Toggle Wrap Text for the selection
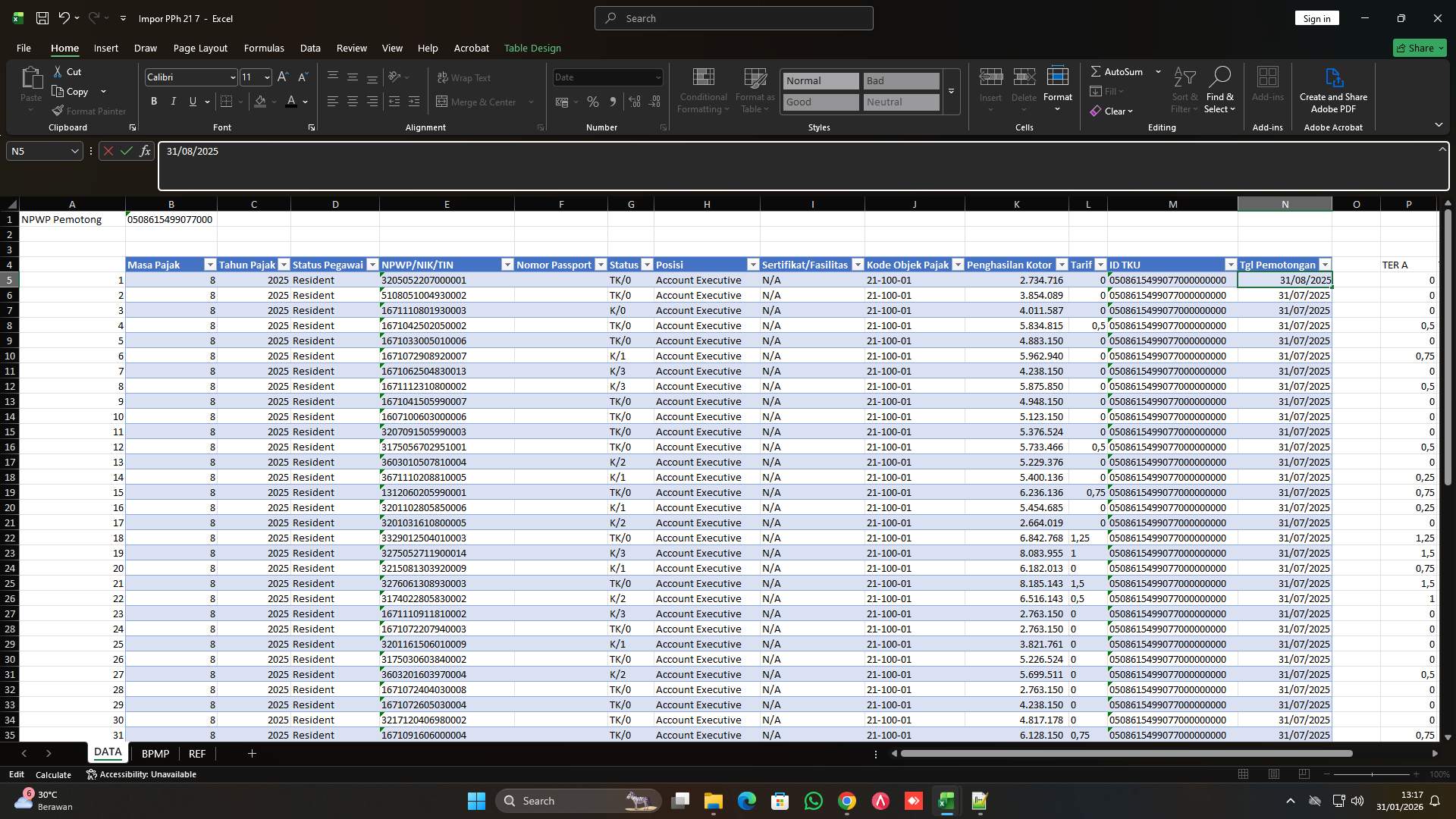Viewport: 1456px width, 819px height. coord(463,77)
